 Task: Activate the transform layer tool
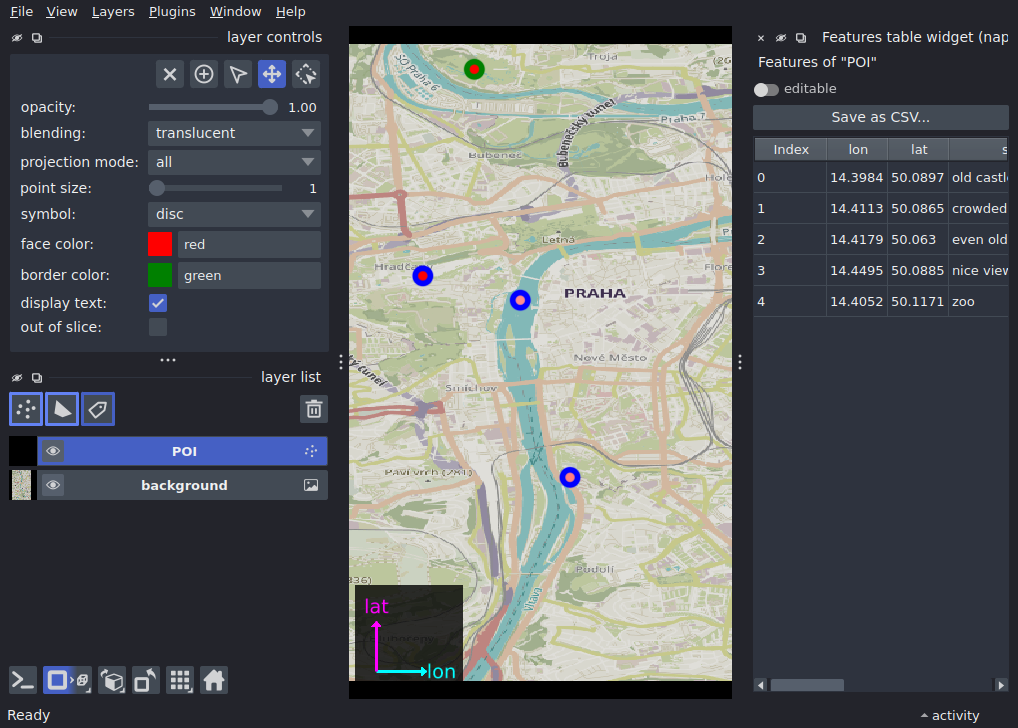coord(306,75)
